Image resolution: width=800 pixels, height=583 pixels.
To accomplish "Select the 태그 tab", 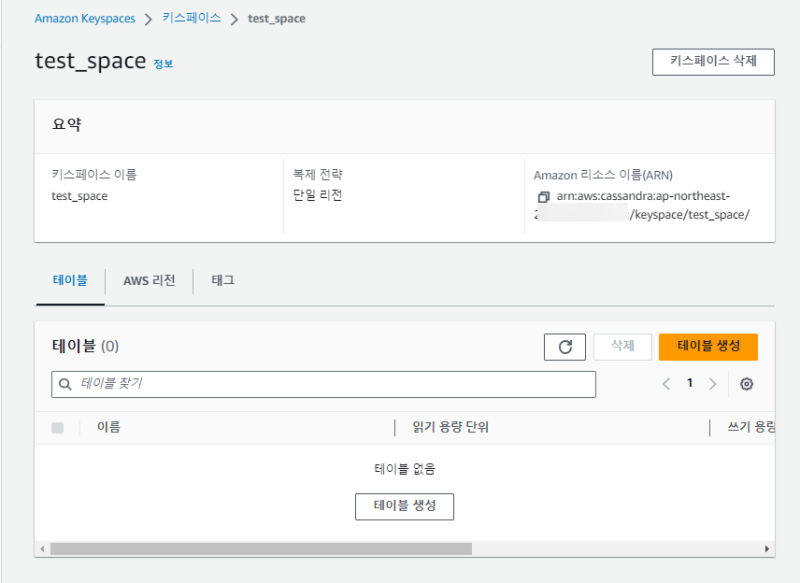I will 222,281.
